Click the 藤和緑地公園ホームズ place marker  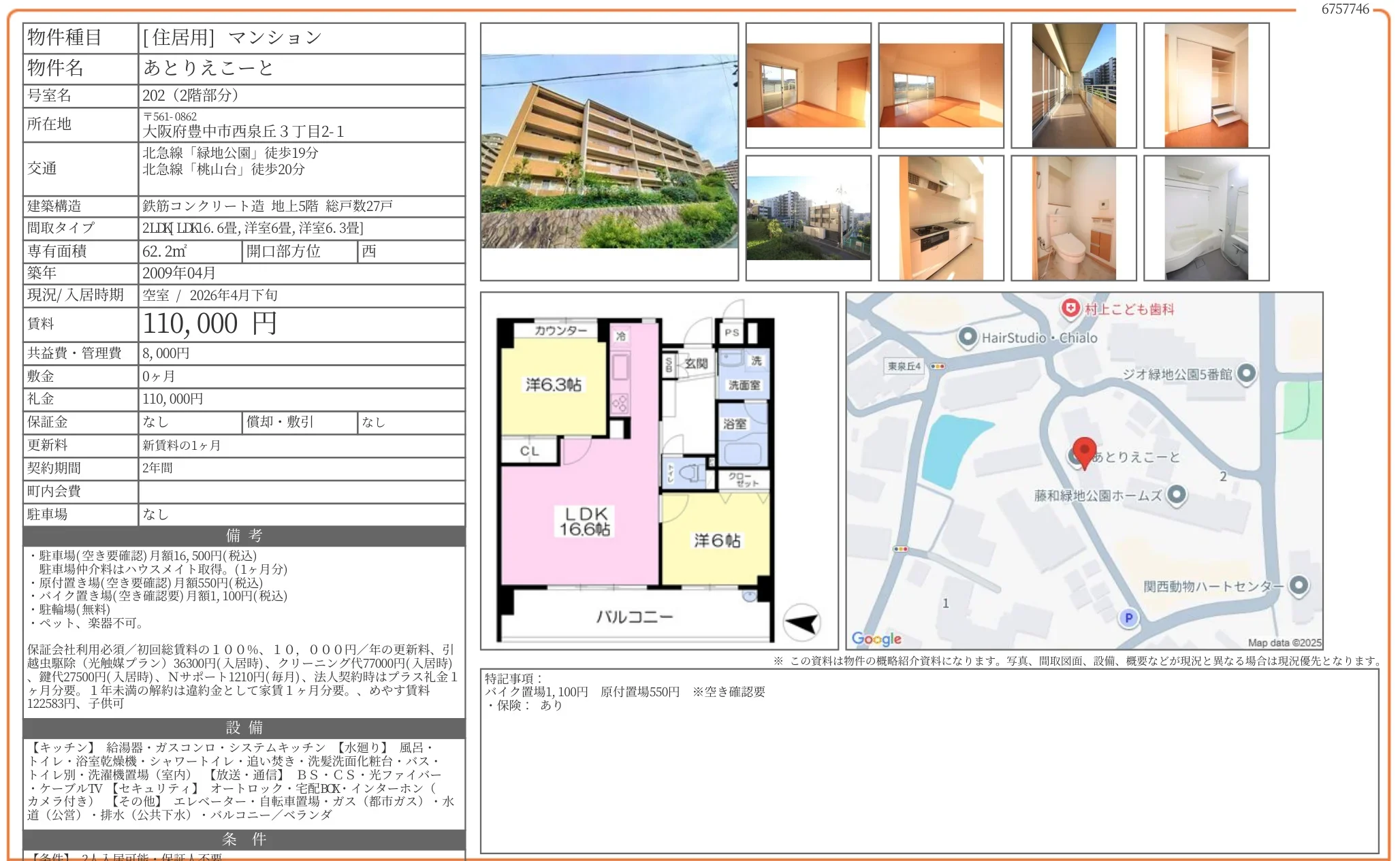(x=1176, y=495)
